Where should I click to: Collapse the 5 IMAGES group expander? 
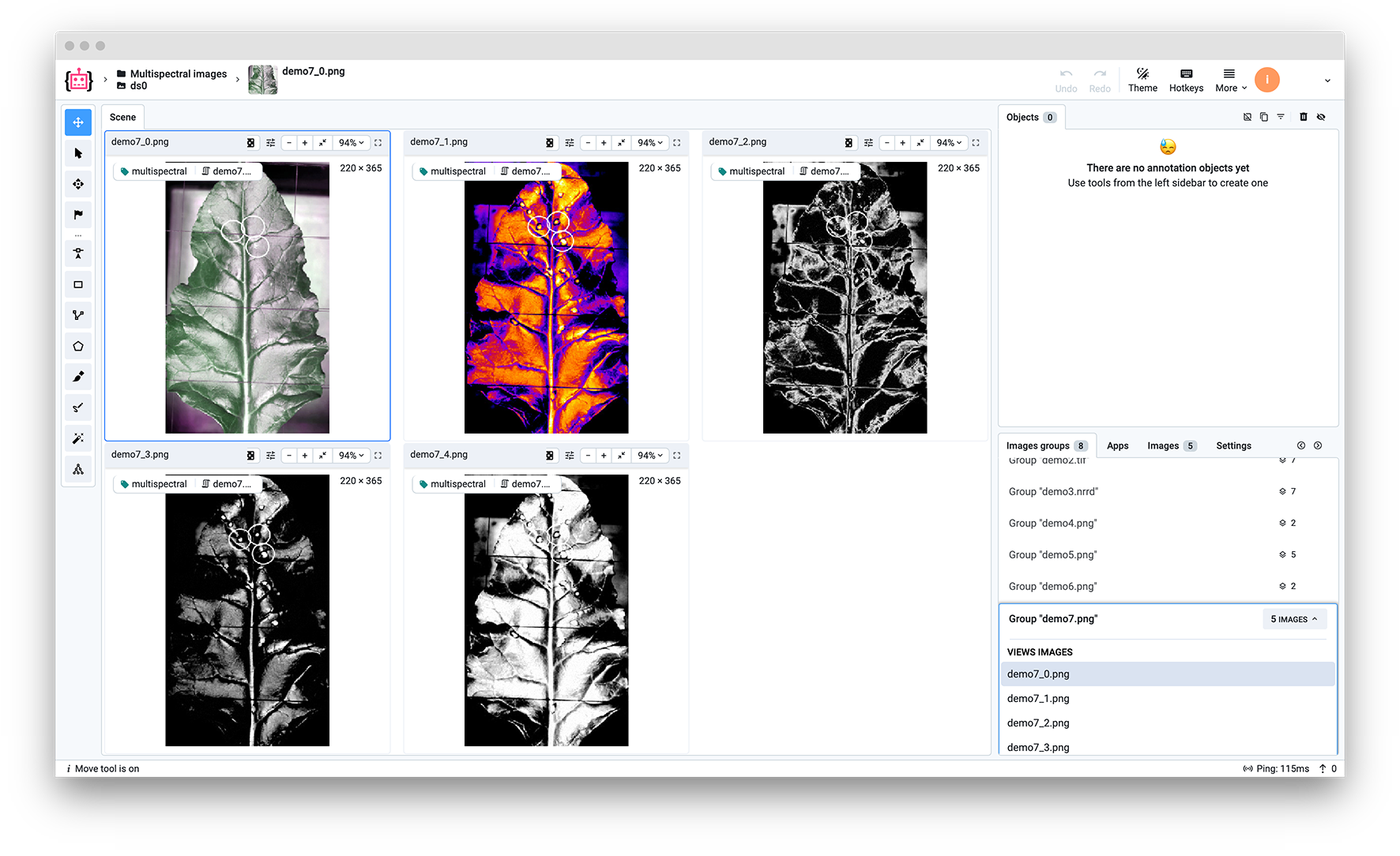click(1293, 619)
